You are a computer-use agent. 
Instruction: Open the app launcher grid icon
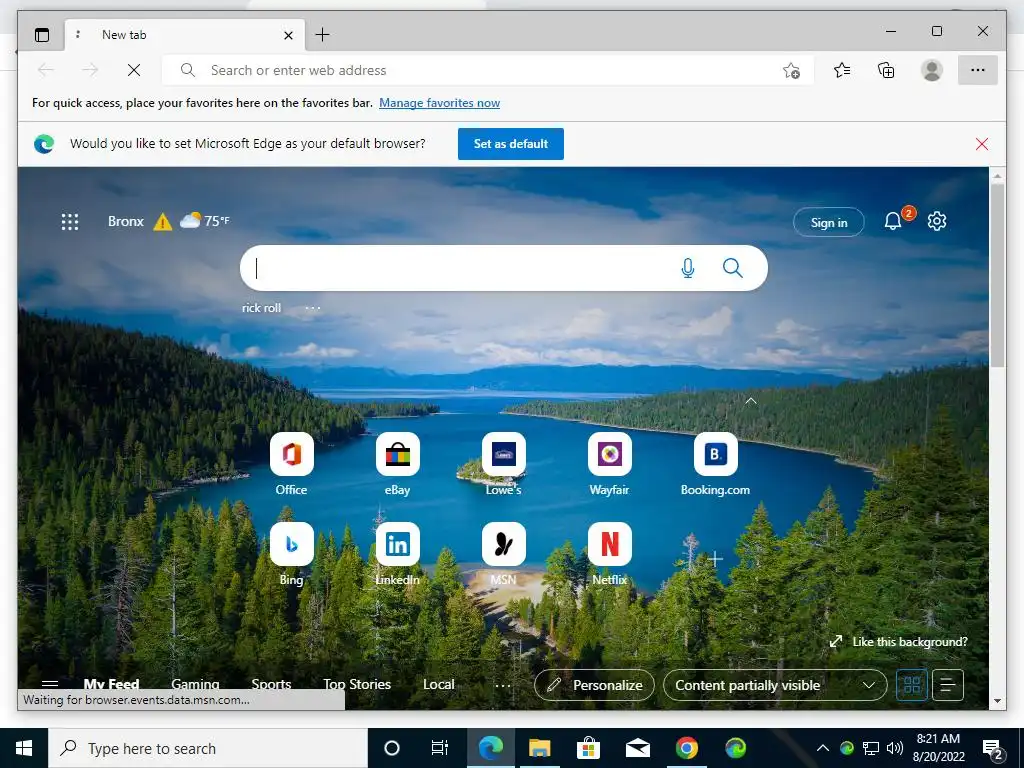pyautogui.click(x=70, y=221)
